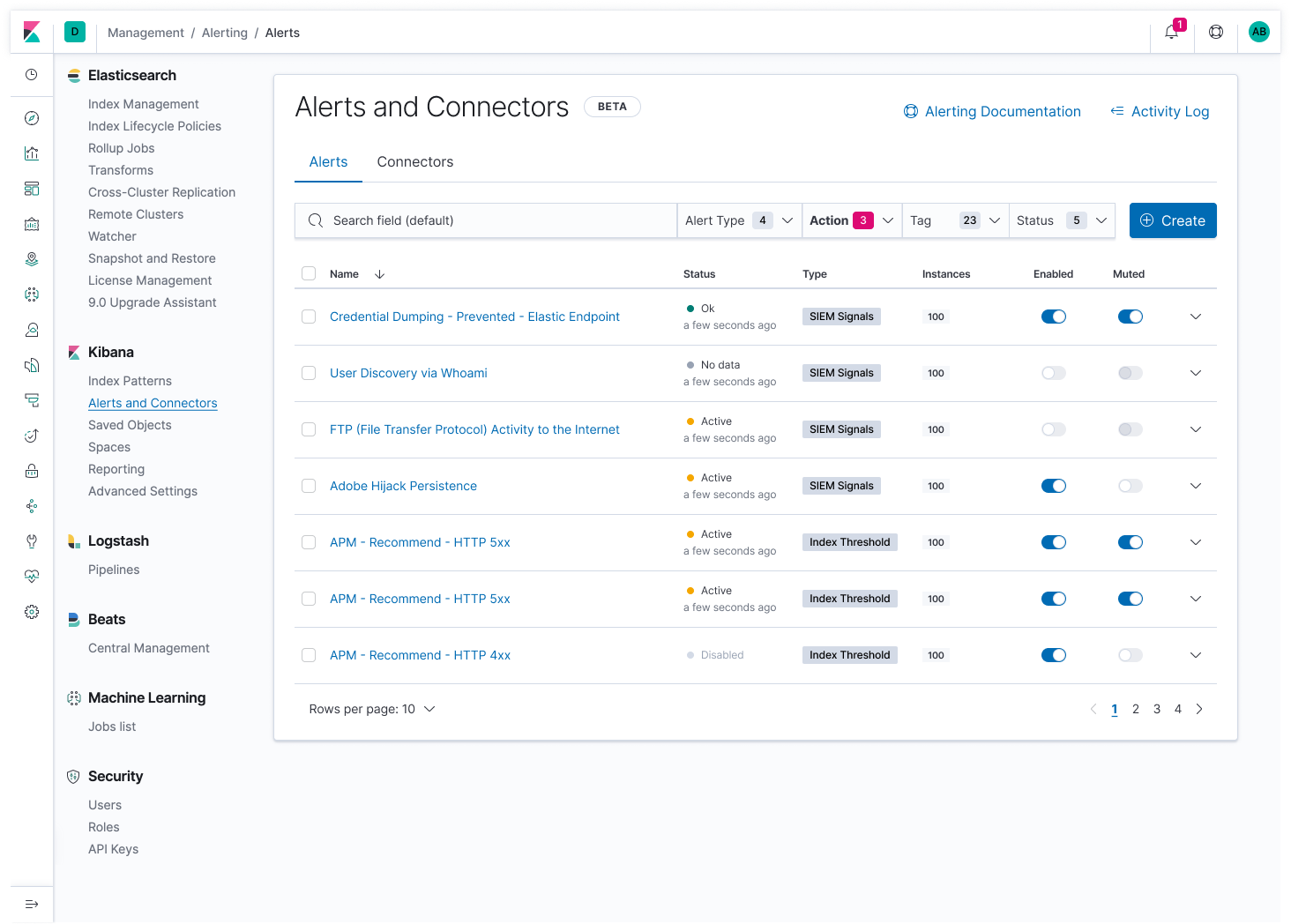Click the Kibana logo
This screenshot has width=1291, height=924.
(x=32, y=32)
